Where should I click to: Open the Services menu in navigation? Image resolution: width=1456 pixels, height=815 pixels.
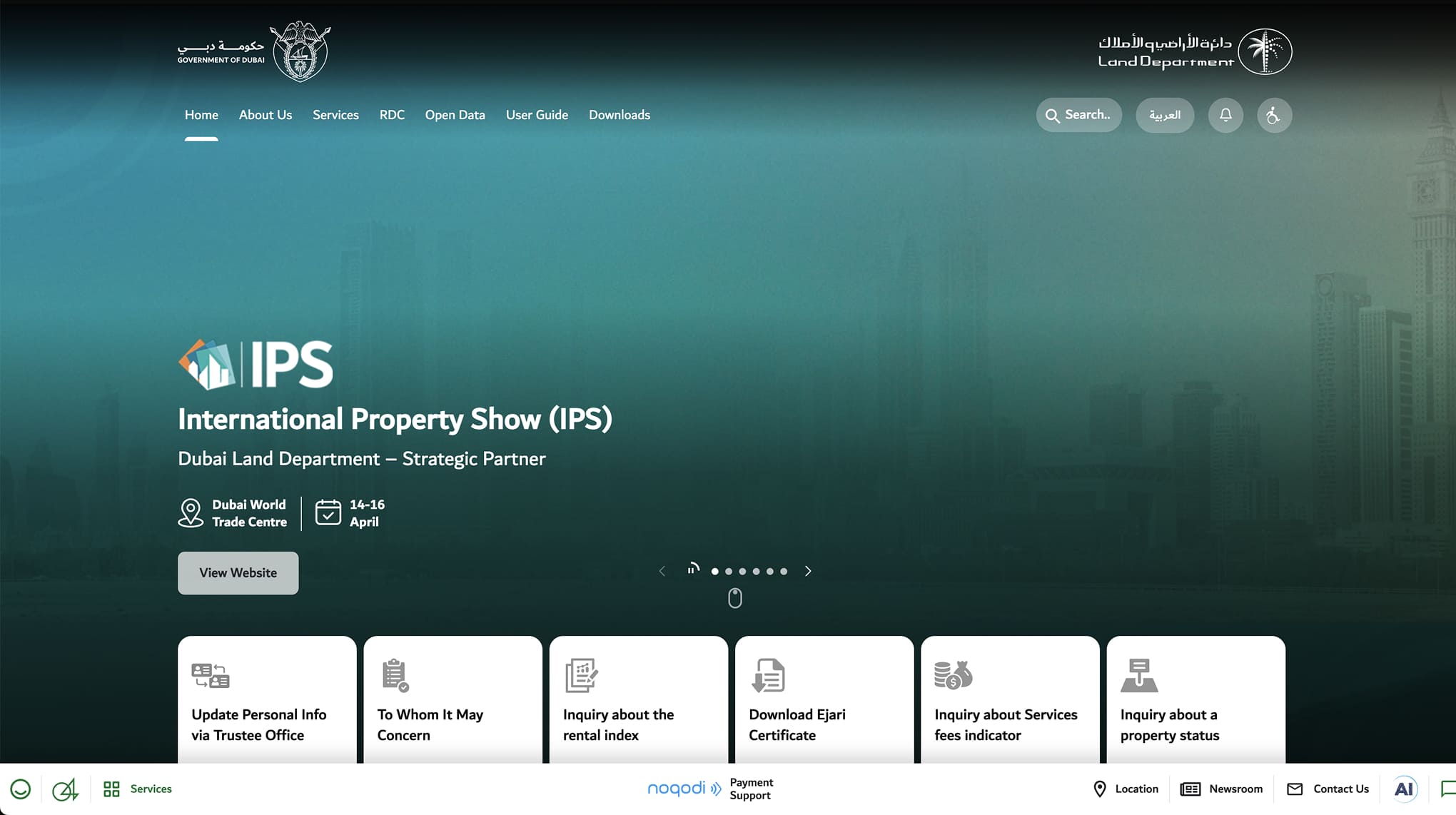335,115
